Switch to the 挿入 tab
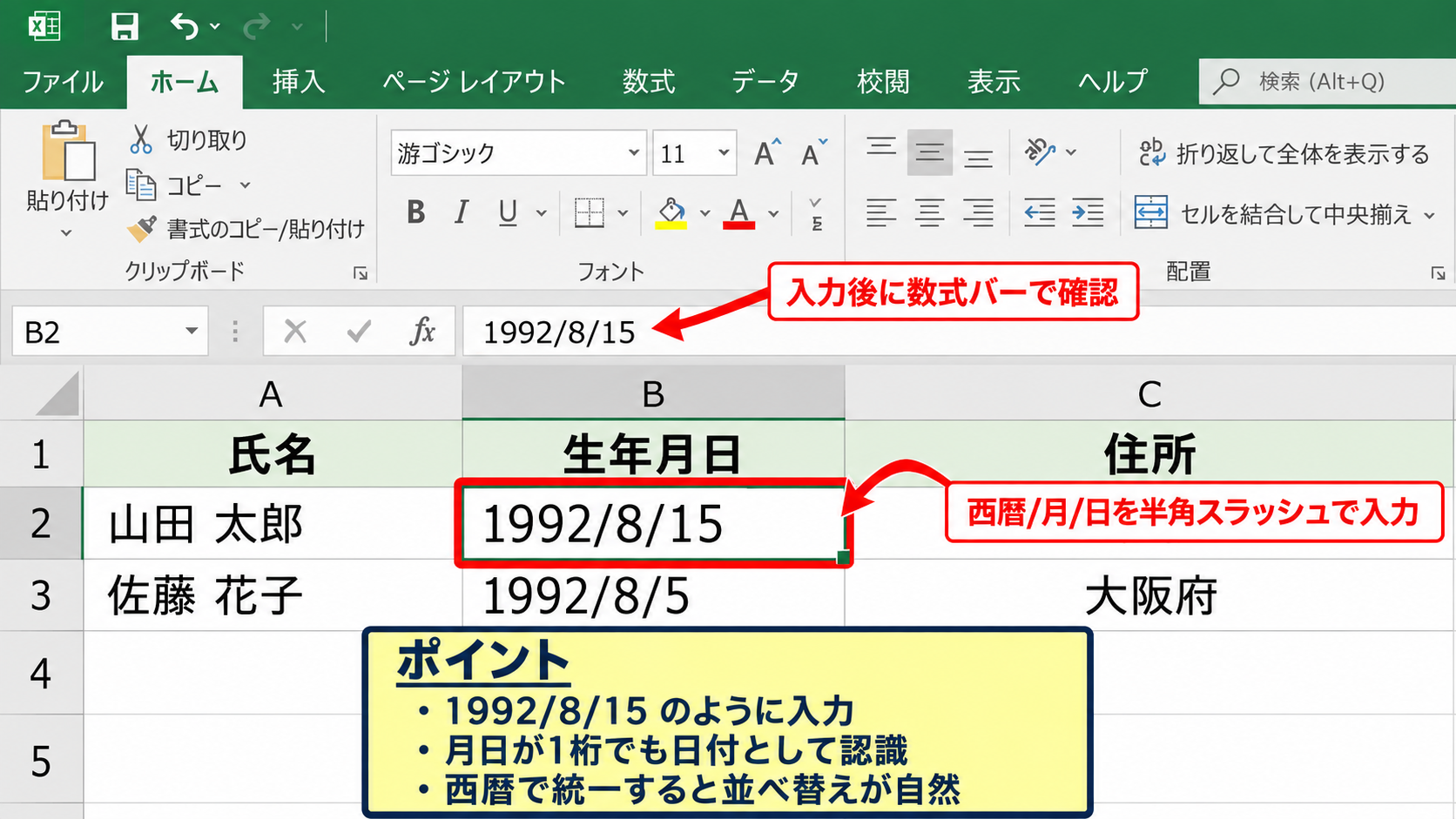This screenshot has width=1456, height=819. click(x=299, y=82)
